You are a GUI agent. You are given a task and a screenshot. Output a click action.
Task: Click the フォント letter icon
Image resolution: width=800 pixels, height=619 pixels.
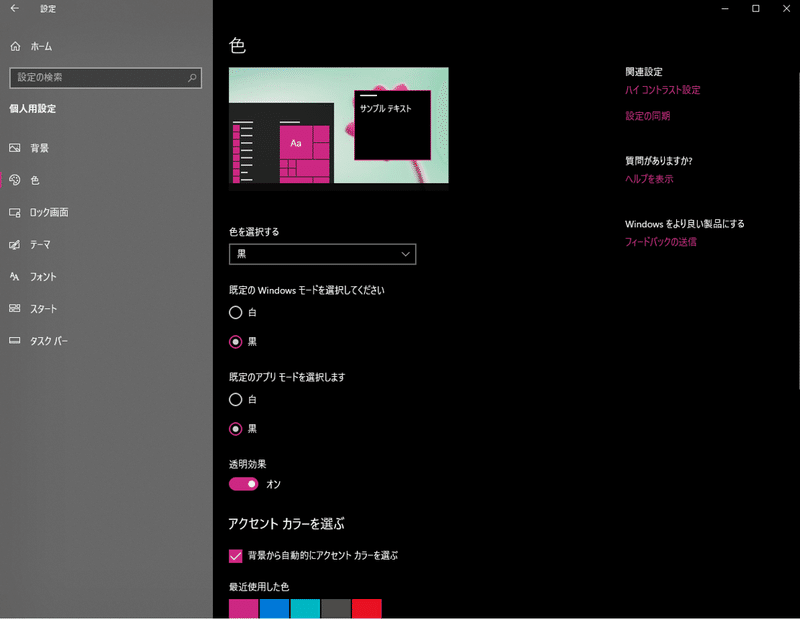(15, 277)
